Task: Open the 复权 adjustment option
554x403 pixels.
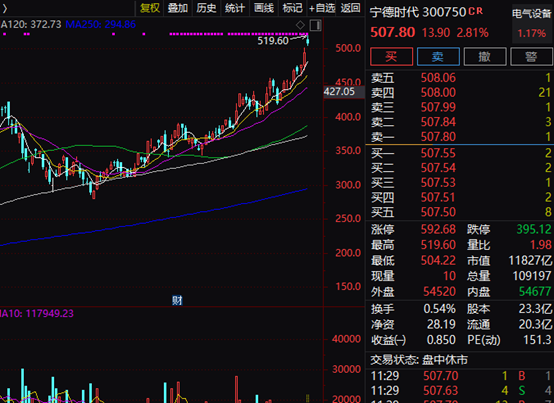Action: pyautogui.click(x=150, y=8)
